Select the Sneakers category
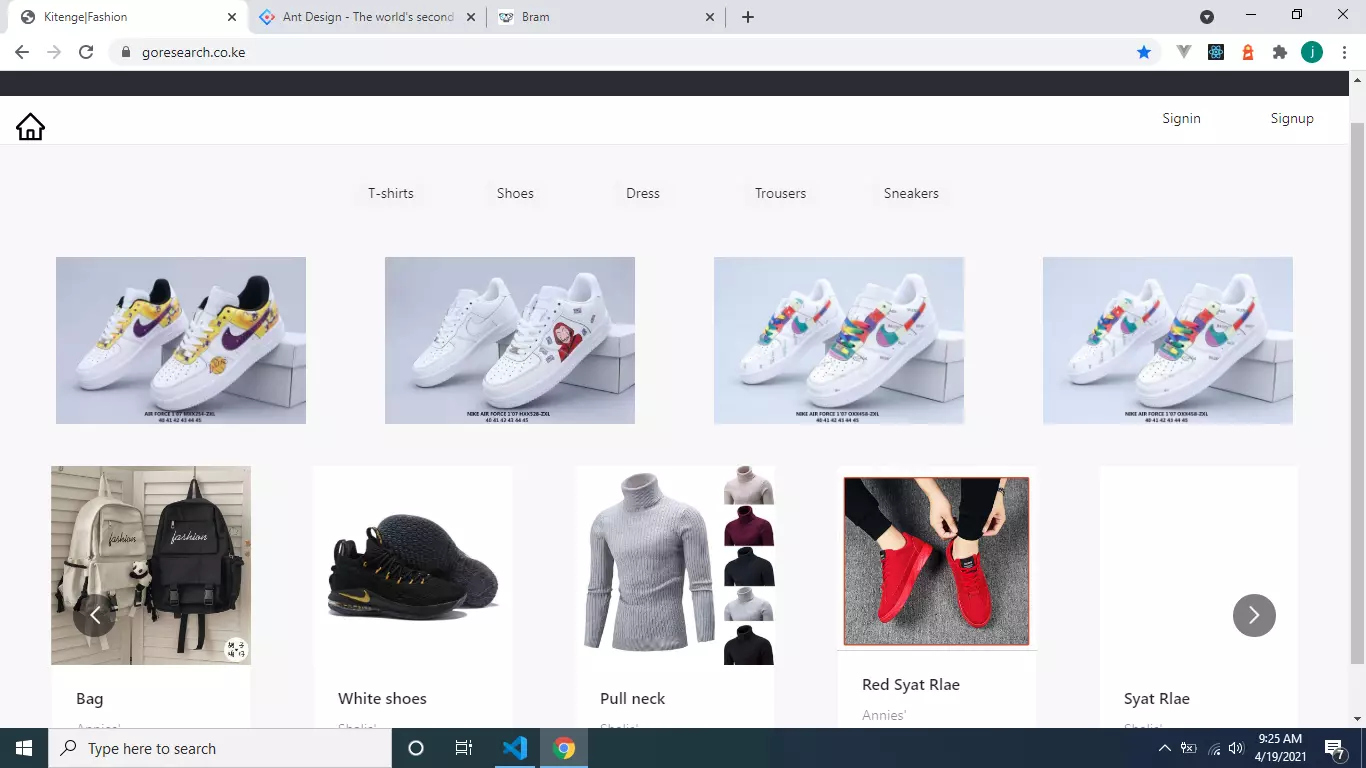 click(911, 193)
